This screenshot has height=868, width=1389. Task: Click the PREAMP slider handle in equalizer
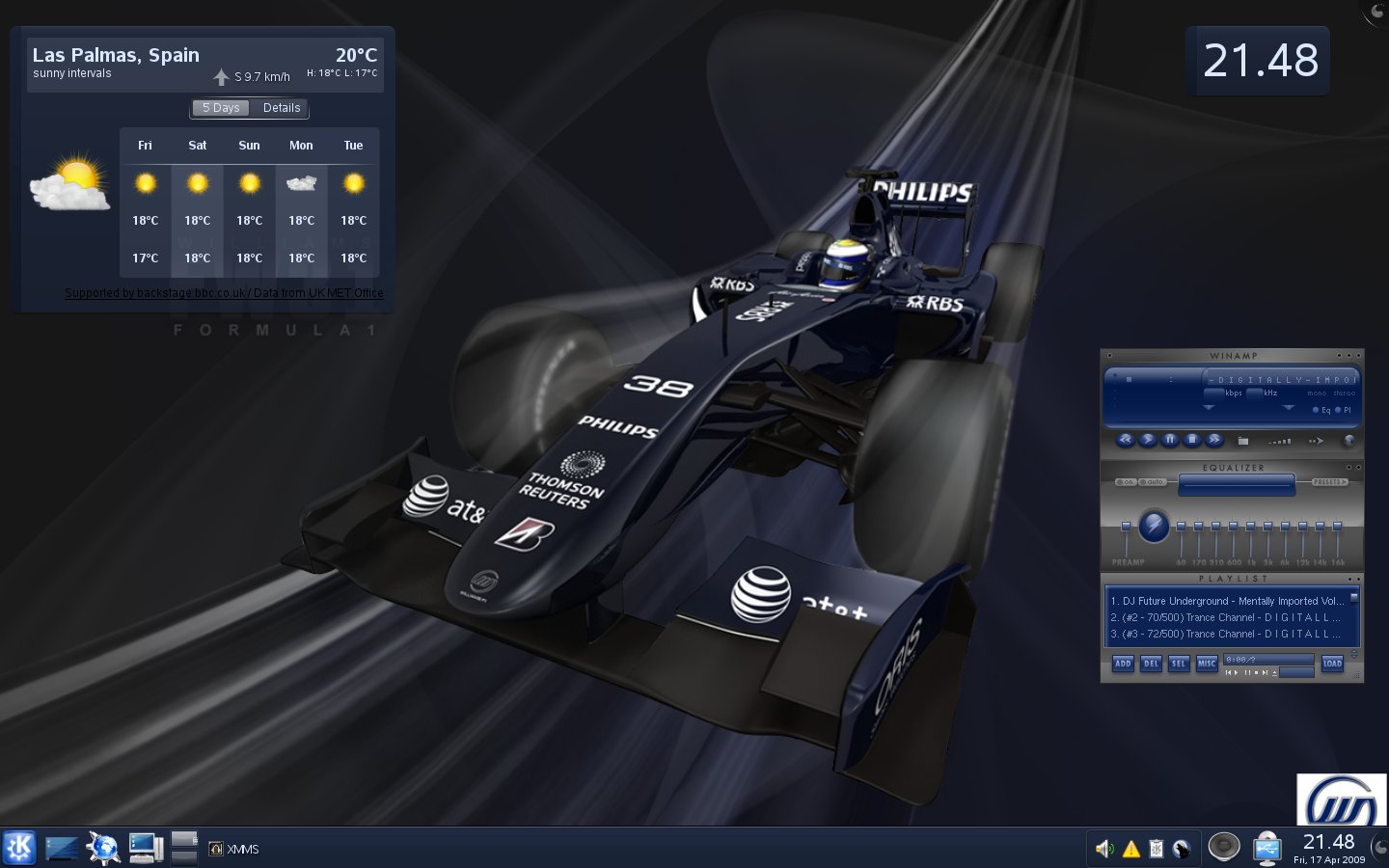coord(1126,526)
